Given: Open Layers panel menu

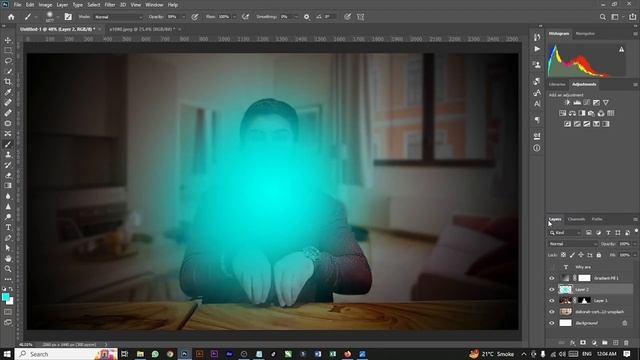Looking at the screenshot, I should tap(635, 220).
